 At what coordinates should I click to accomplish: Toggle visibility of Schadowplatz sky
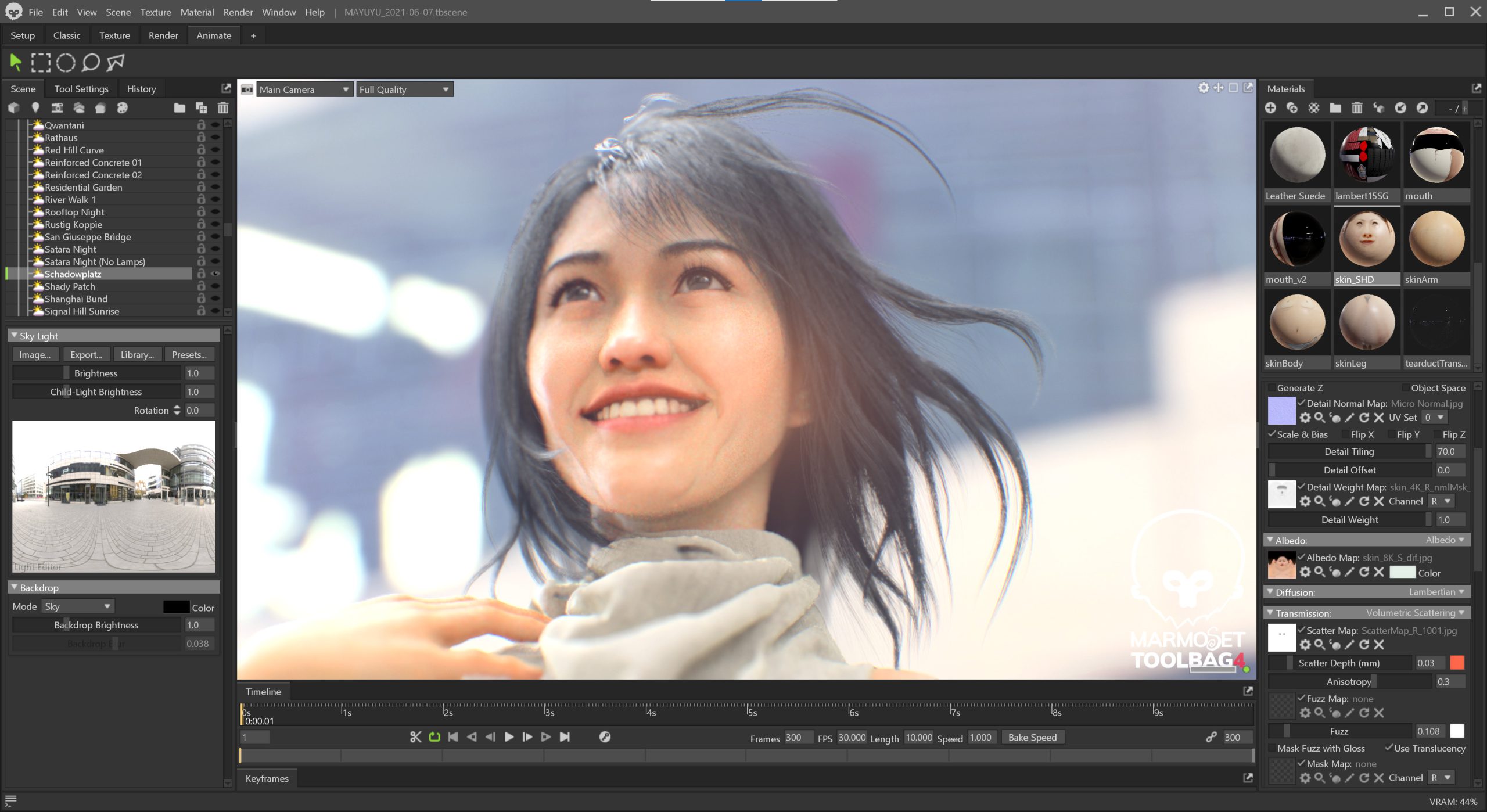click(x=215, y=274)
